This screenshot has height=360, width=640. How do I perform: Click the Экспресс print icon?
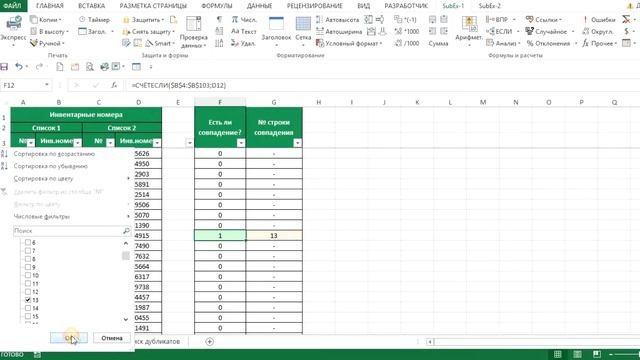click(13, 24)
